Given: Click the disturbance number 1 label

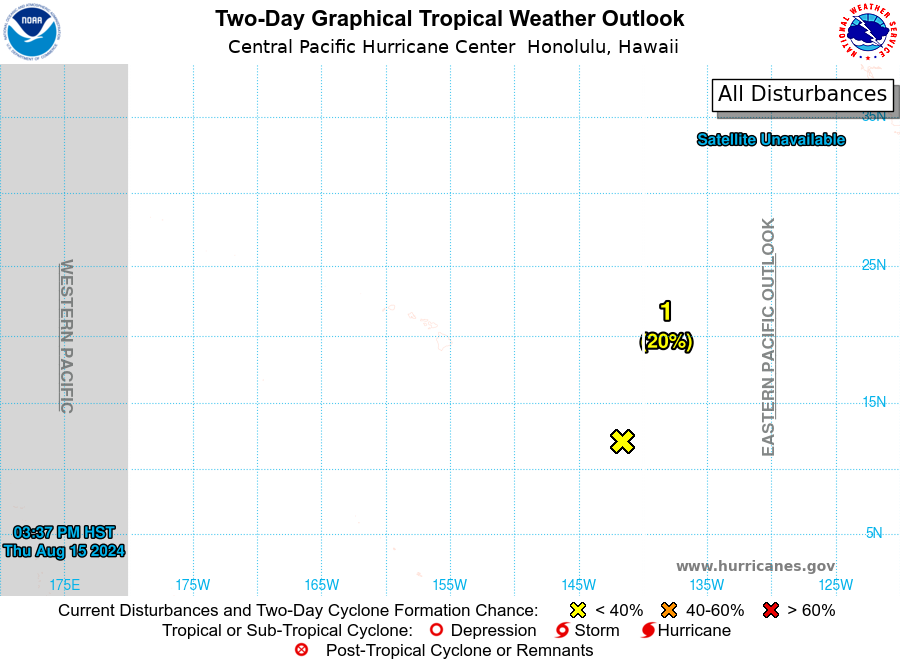Looking at the screenshot, I should point(665,311).
